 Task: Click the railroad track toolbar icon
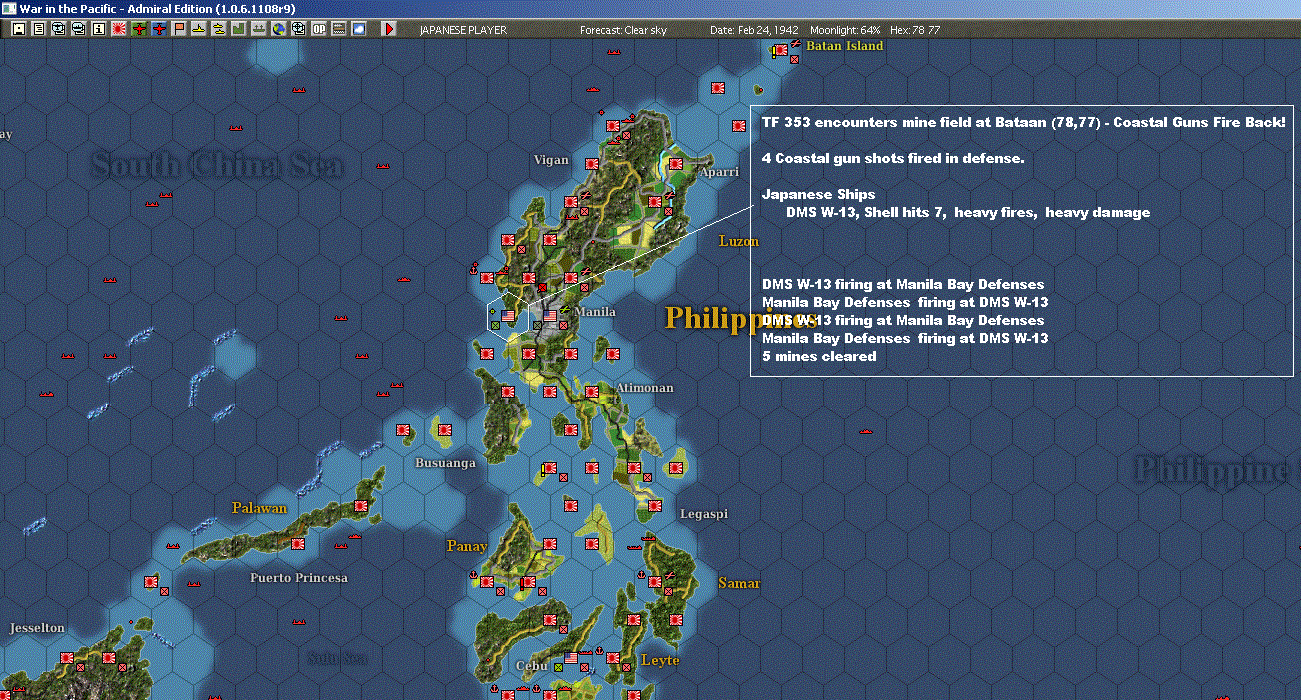pos(338,29)
